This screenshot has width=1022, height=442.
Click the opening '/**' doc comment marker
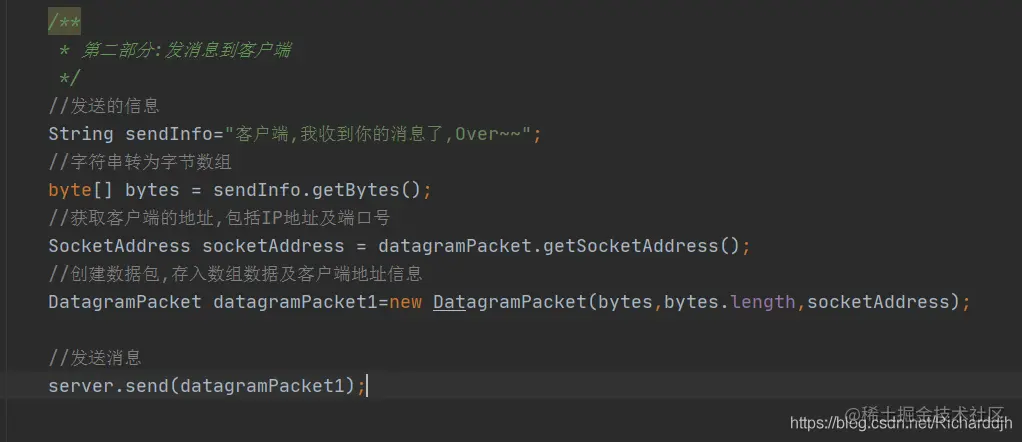point(65,23)
